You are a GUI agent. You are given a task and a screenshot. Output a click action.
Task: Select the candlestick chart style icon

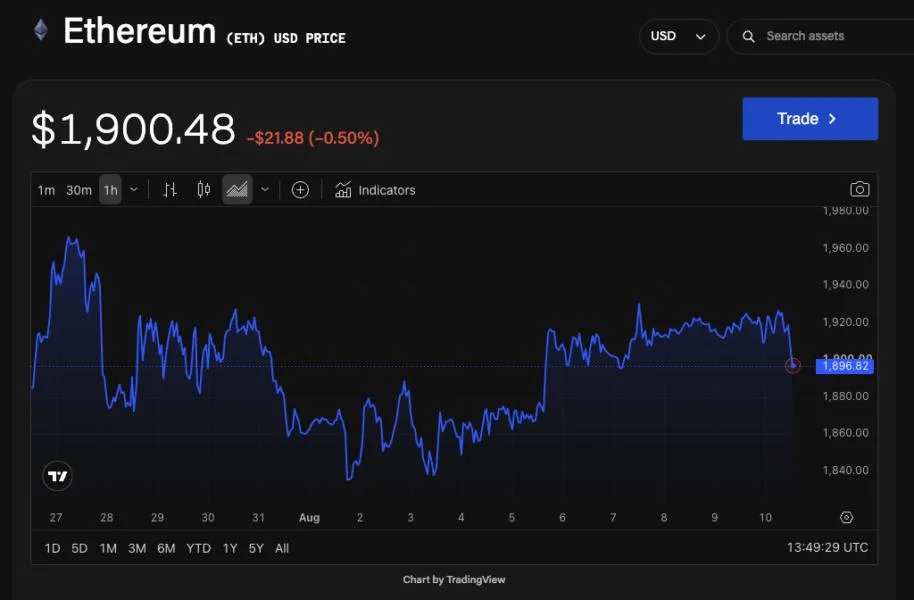coord(203,190)
